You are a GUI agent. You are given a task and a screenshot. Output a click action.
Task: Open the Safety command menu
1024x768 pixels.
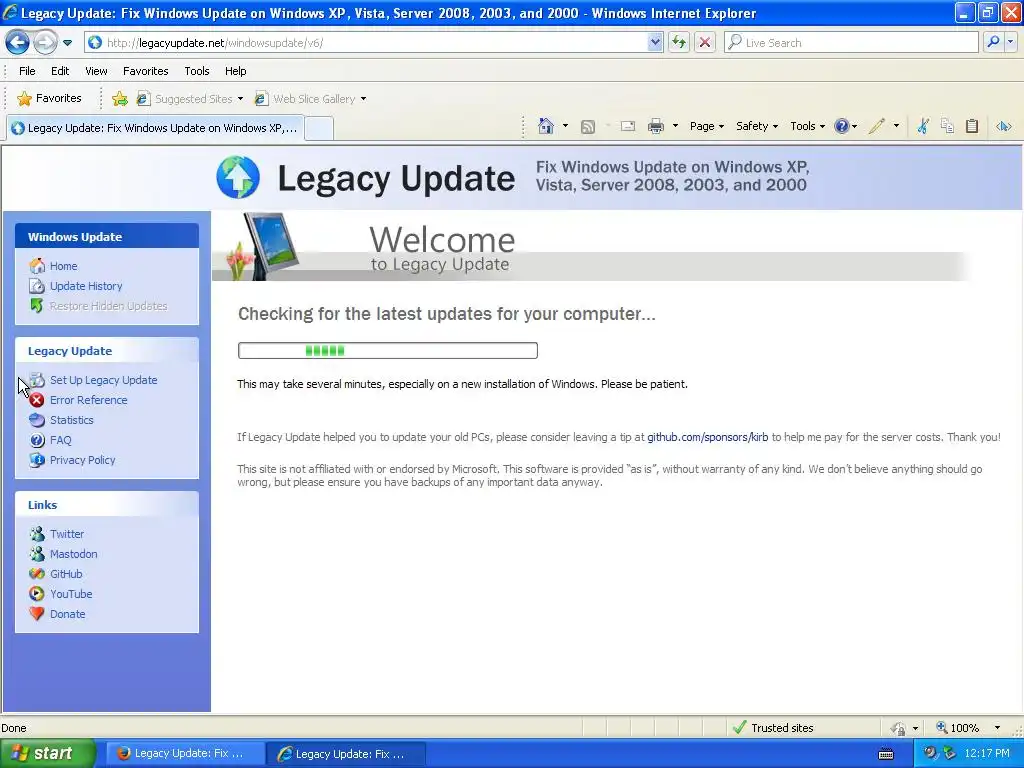coord(757,126)
